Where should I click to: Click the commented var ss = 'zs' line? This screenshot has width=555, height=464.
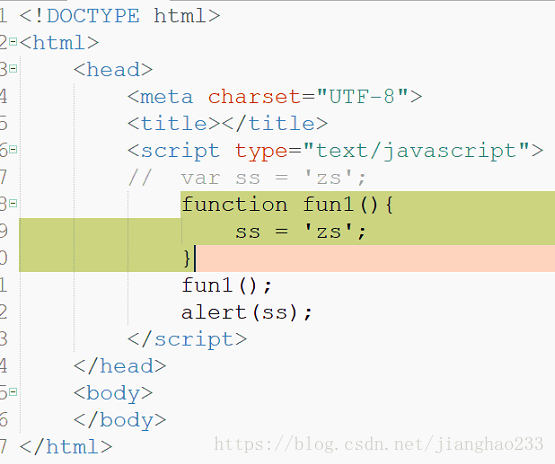(x=247, y=178)
